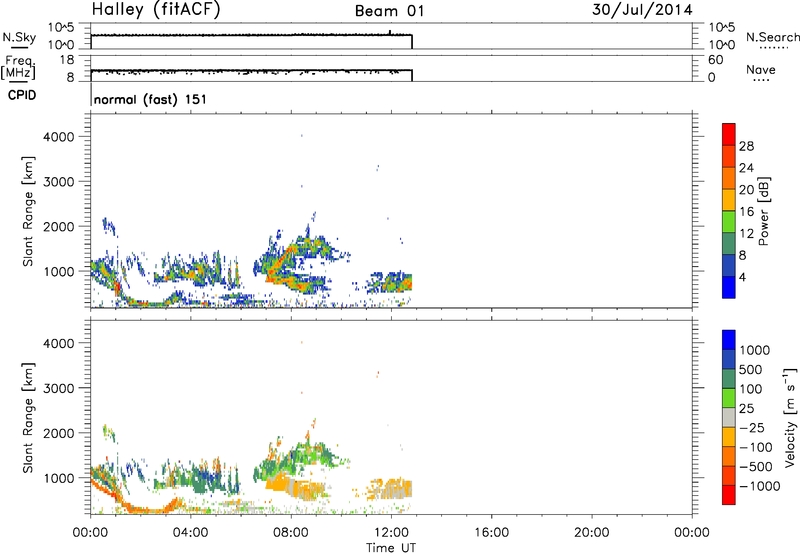
Task: Click the '04:00' time axis label
Action: (x=191, y=533)
